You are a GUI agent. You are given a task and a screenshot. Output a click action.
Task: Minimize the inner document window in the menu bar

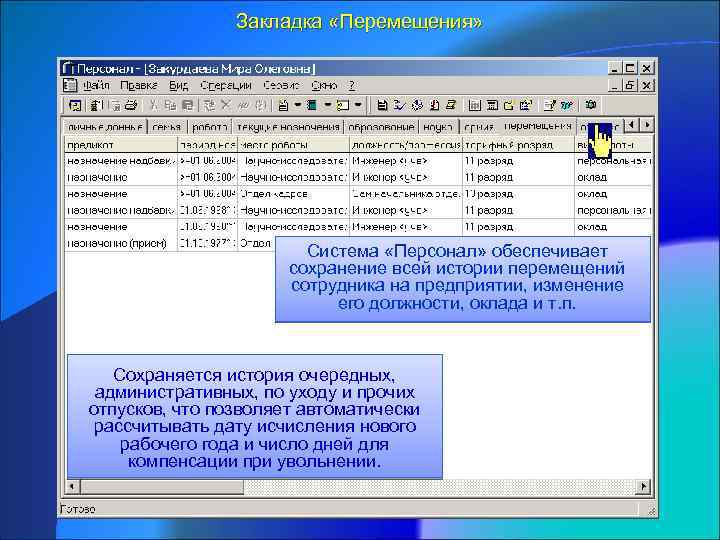(x=615, y=85)
